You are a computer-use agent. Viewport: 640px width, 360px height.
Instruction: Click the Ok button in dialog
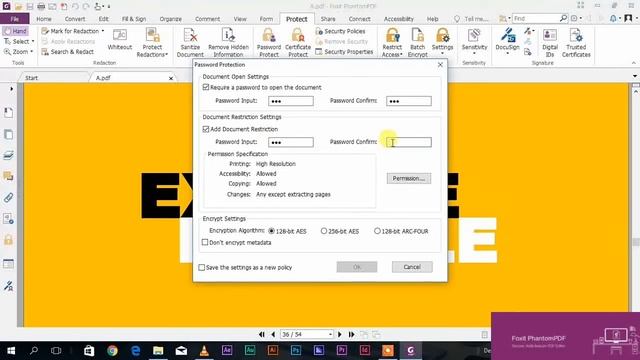point(357,267)
